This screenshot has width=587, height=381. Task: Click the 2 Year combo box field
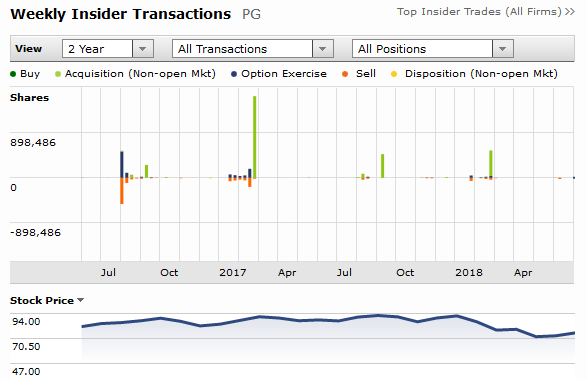point(108,49)
